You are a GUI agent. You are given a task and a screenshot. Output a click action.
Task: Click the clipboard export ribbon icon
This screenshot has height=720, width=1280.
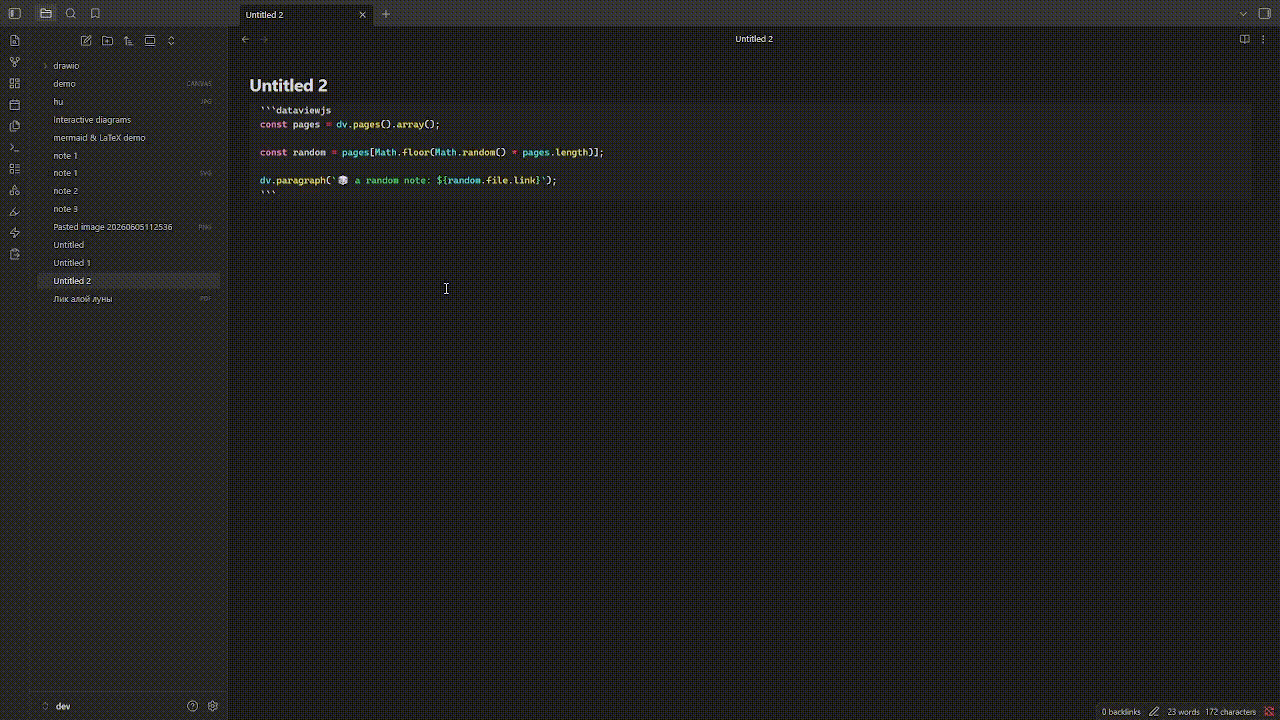coord(14,254)
